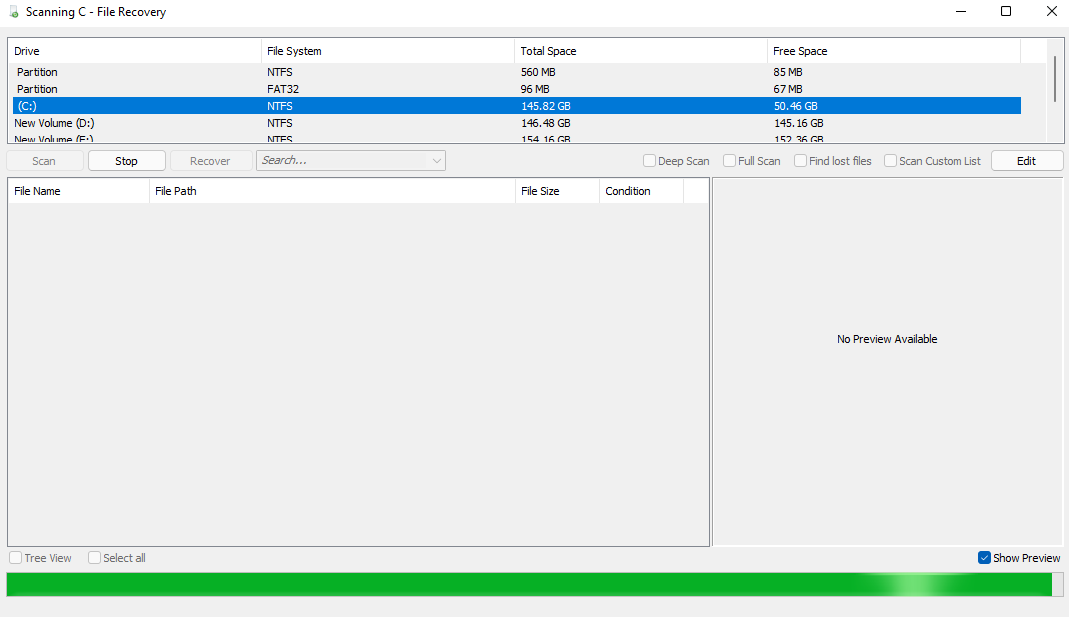The image size is (1069, 617).
Task: Click the greyed-out Recover button
Action: pos(211,161)
